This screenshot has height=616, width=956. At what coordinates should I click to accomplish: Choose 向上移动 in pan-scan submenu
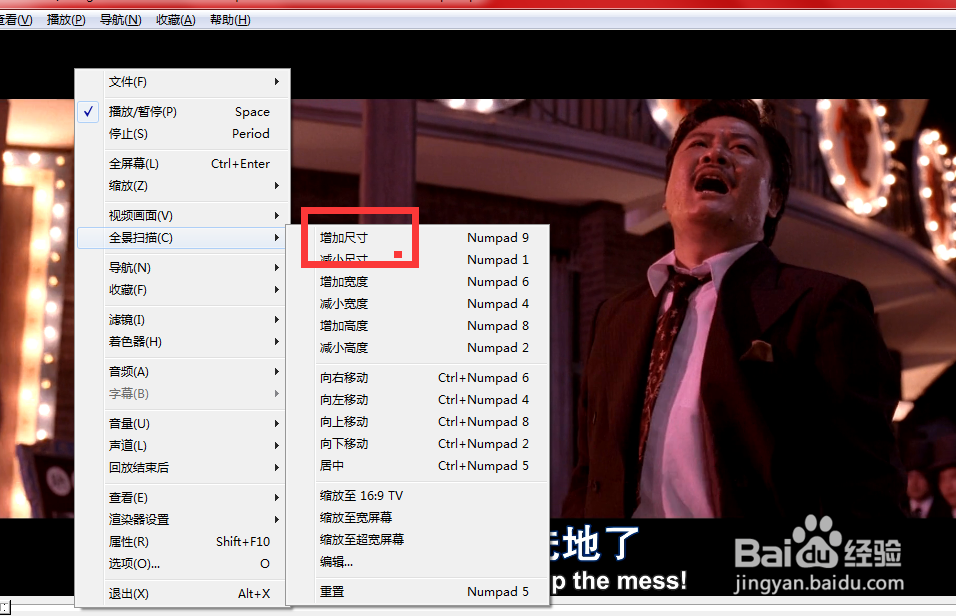418,421
